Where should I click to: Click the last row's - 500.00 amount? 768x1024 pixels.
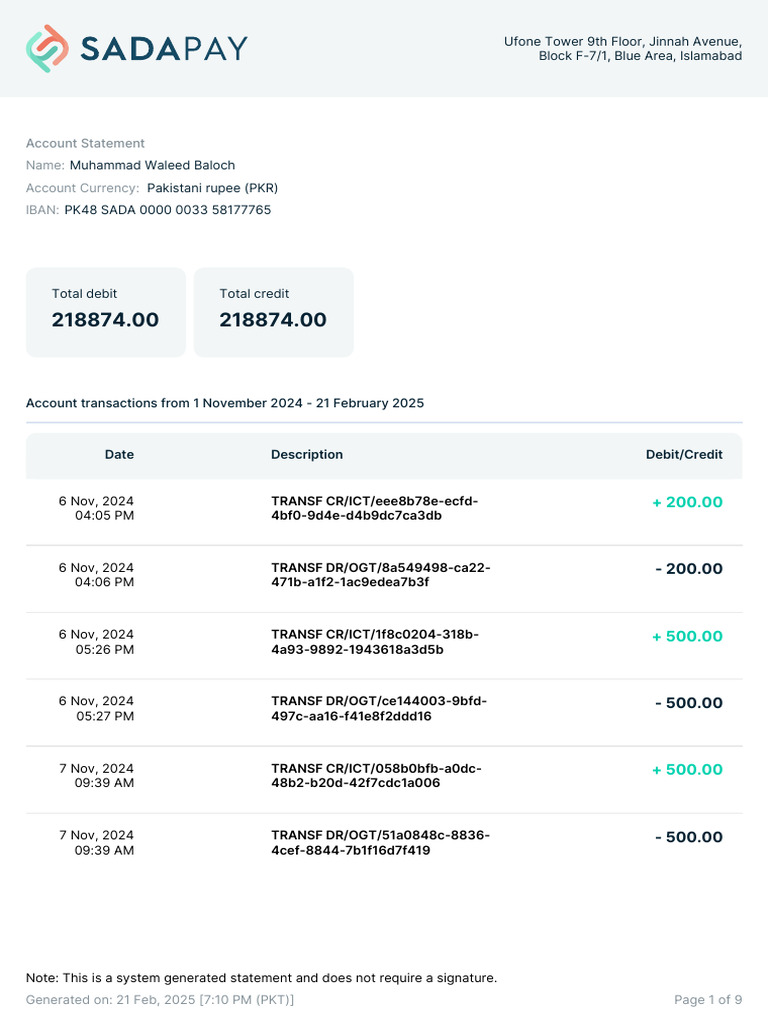688,837
